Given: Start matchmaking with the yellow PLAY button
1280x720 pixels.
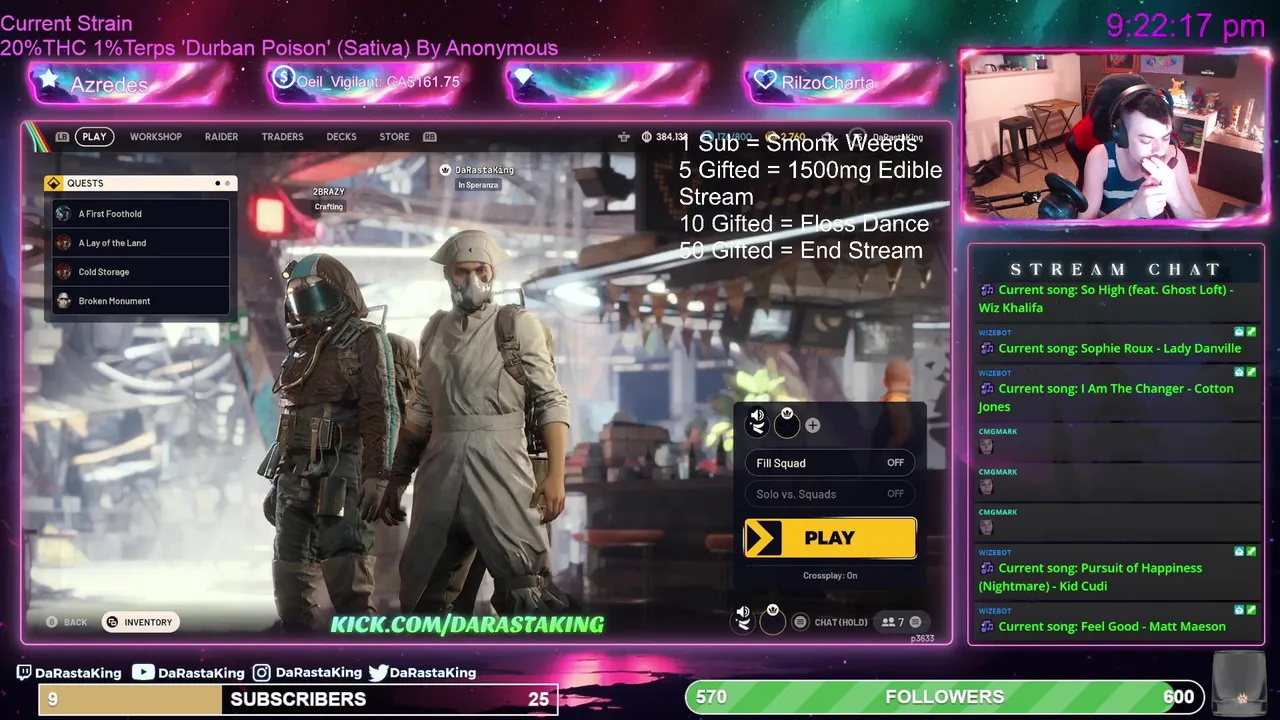Looking at the screenshot, I should [830, 538].
